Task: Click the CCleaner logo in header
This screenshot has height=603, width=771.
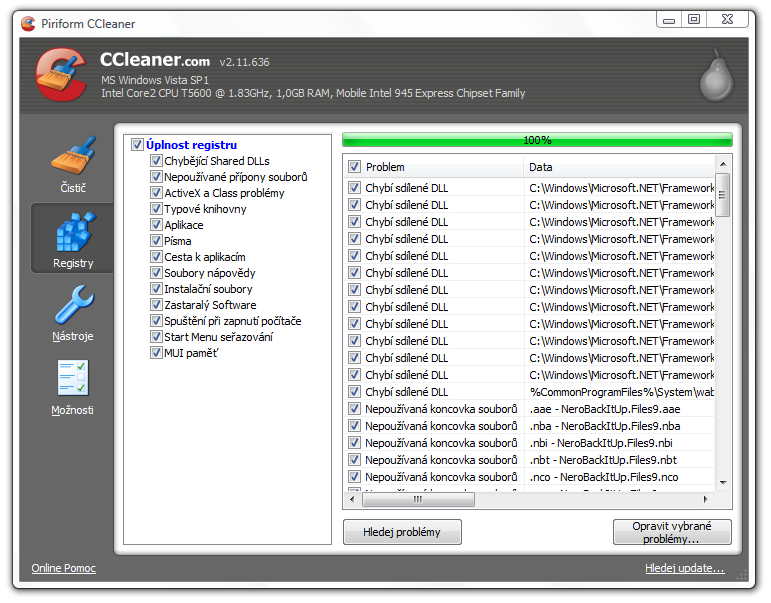Action: click(x=61, y=75)
